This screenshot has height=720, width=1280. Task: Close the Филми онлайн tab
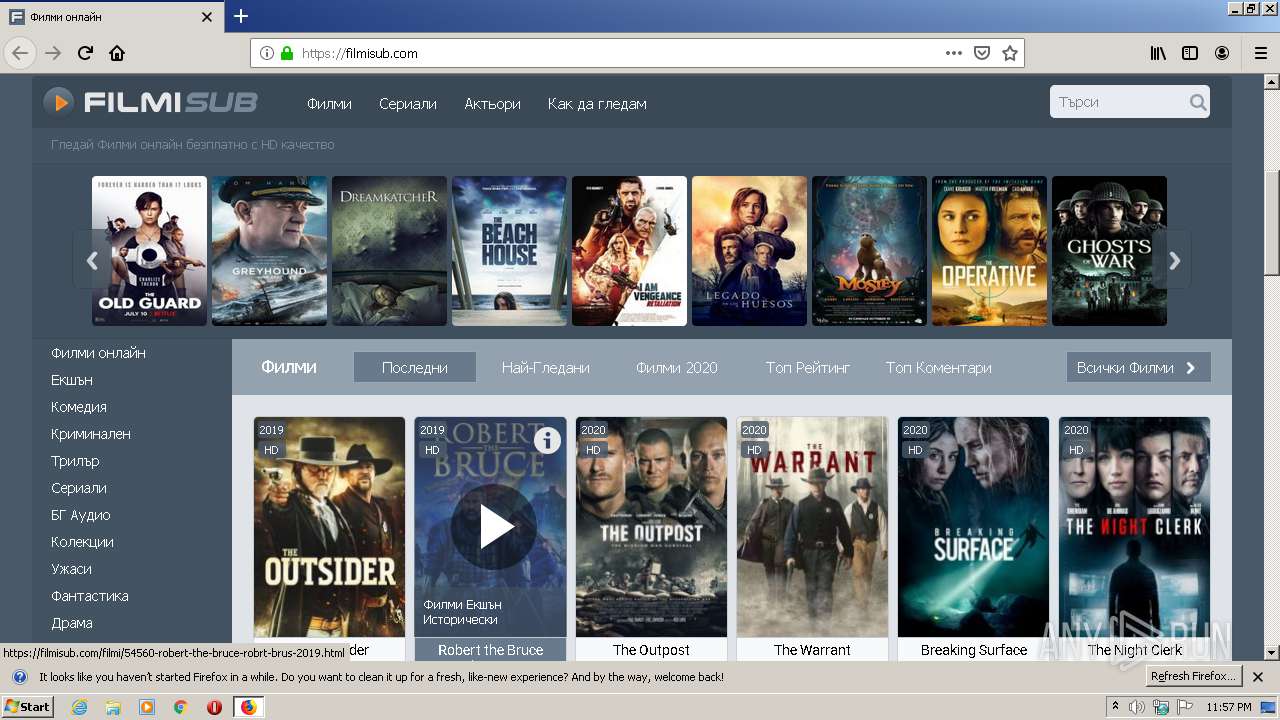[207, 17]
